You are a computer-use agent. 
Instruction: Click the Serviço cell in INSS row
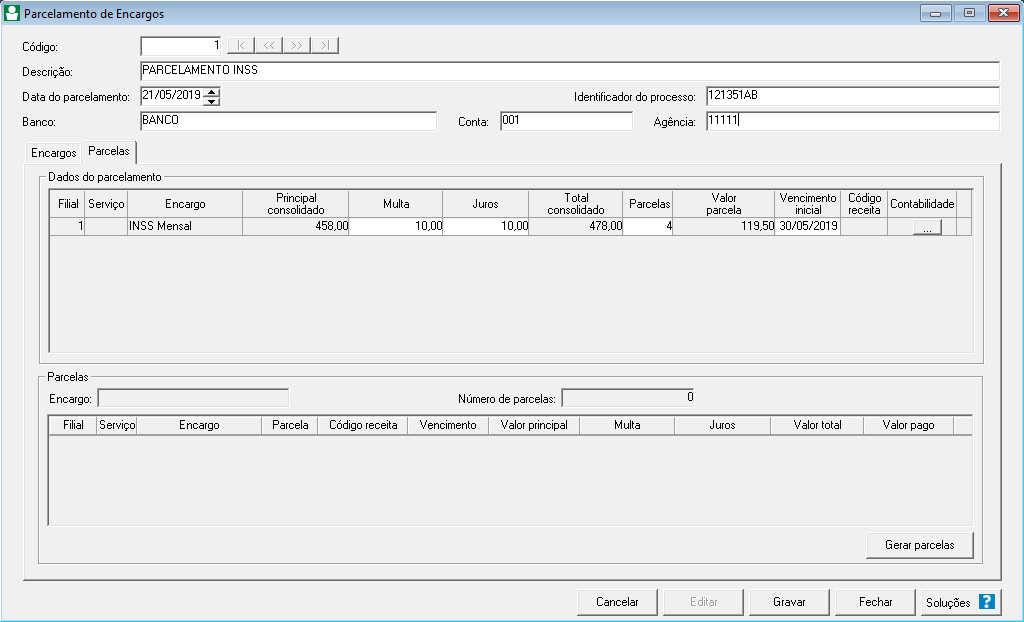click(x=106, y=227)
